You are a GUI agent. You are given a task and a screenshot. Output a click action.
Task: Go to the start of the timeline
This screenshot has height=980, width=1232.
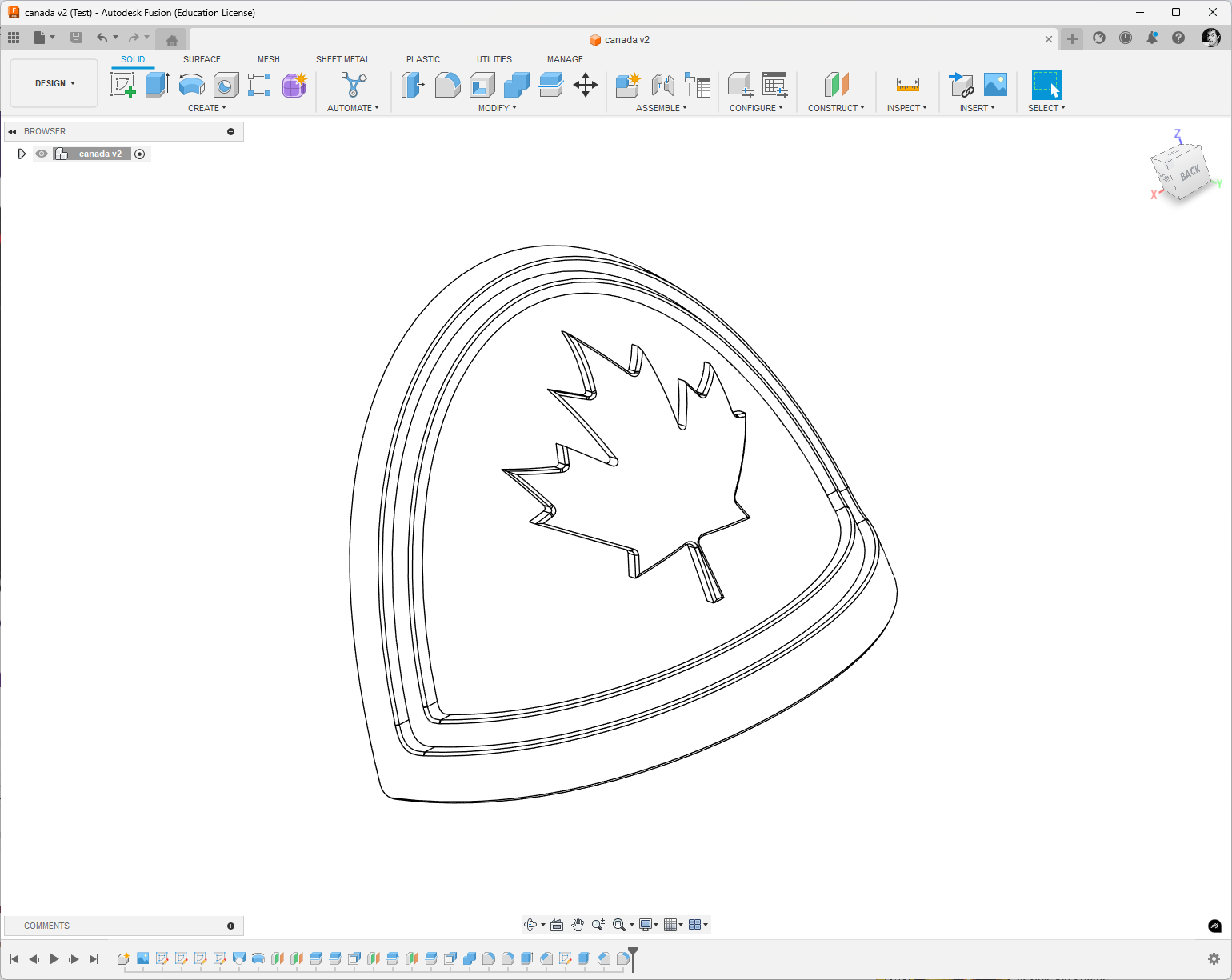(14, 958)
